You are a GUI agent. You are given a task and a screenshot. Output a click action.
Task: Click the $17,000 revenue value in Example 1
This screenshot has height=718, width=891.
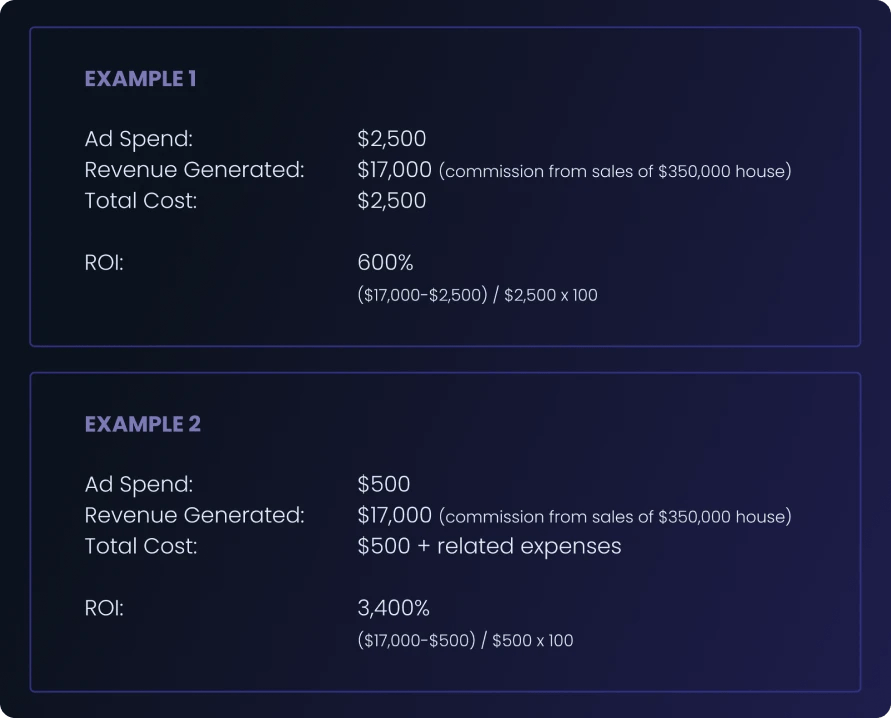(394, 170)
